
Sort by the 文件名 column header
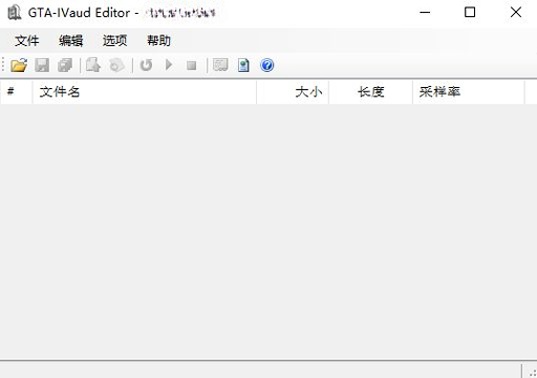point(144,92)
